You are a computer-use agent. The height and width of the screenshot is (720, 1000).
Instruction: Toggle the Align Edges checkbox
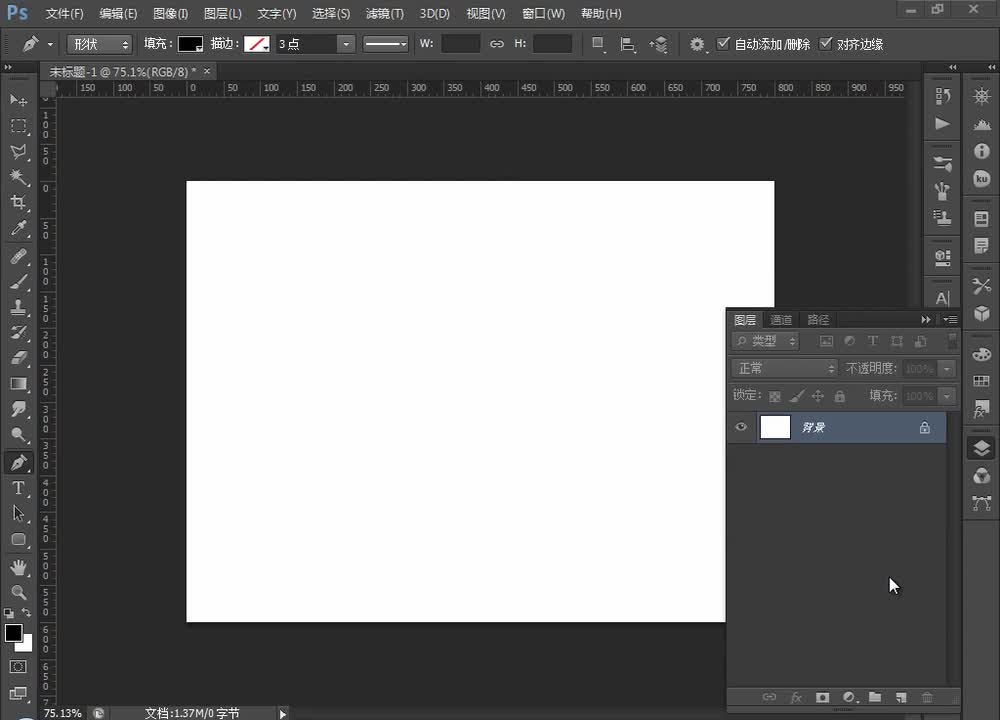point(826,43)
